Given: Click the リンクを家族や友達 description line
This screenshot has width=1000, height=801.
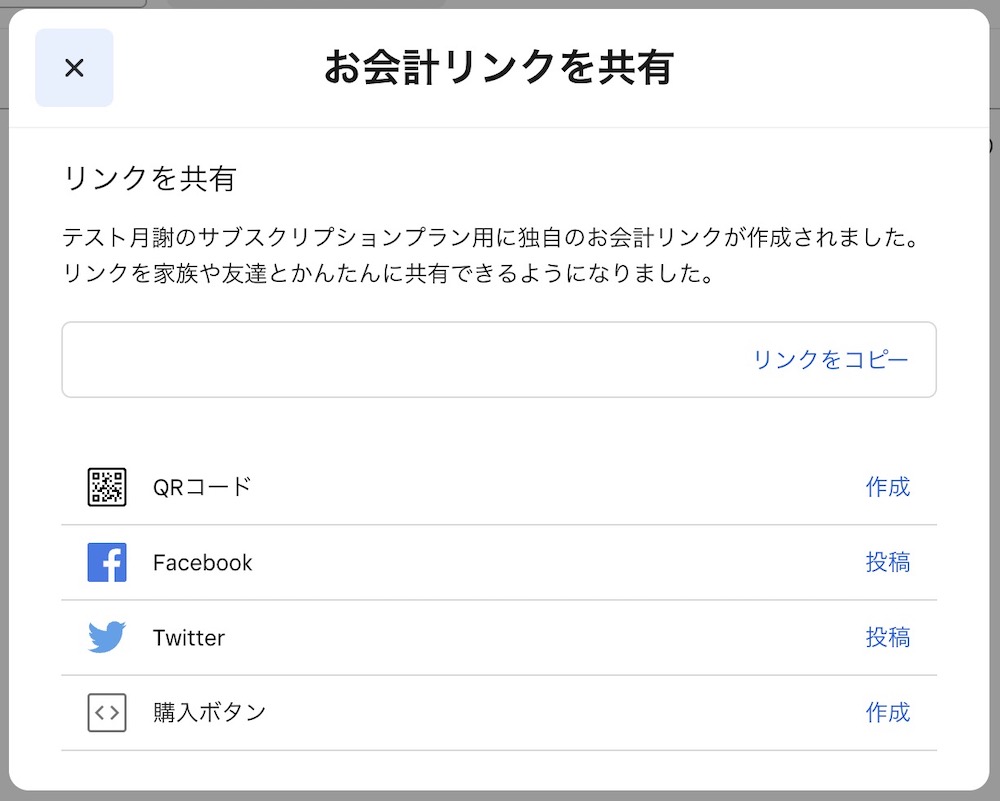Looking at the screenshot, I should (x=388, y=273).
